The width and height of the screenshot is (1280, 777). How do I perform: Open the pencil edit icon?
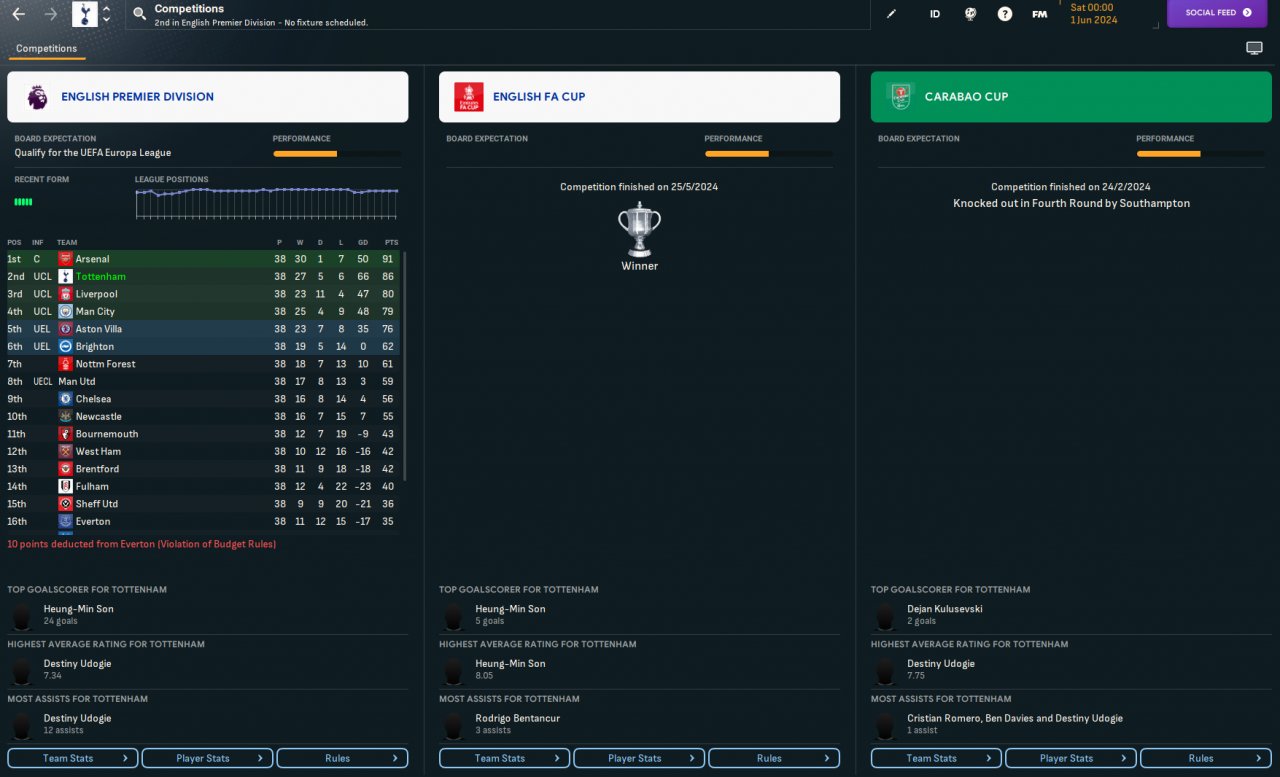892,14
